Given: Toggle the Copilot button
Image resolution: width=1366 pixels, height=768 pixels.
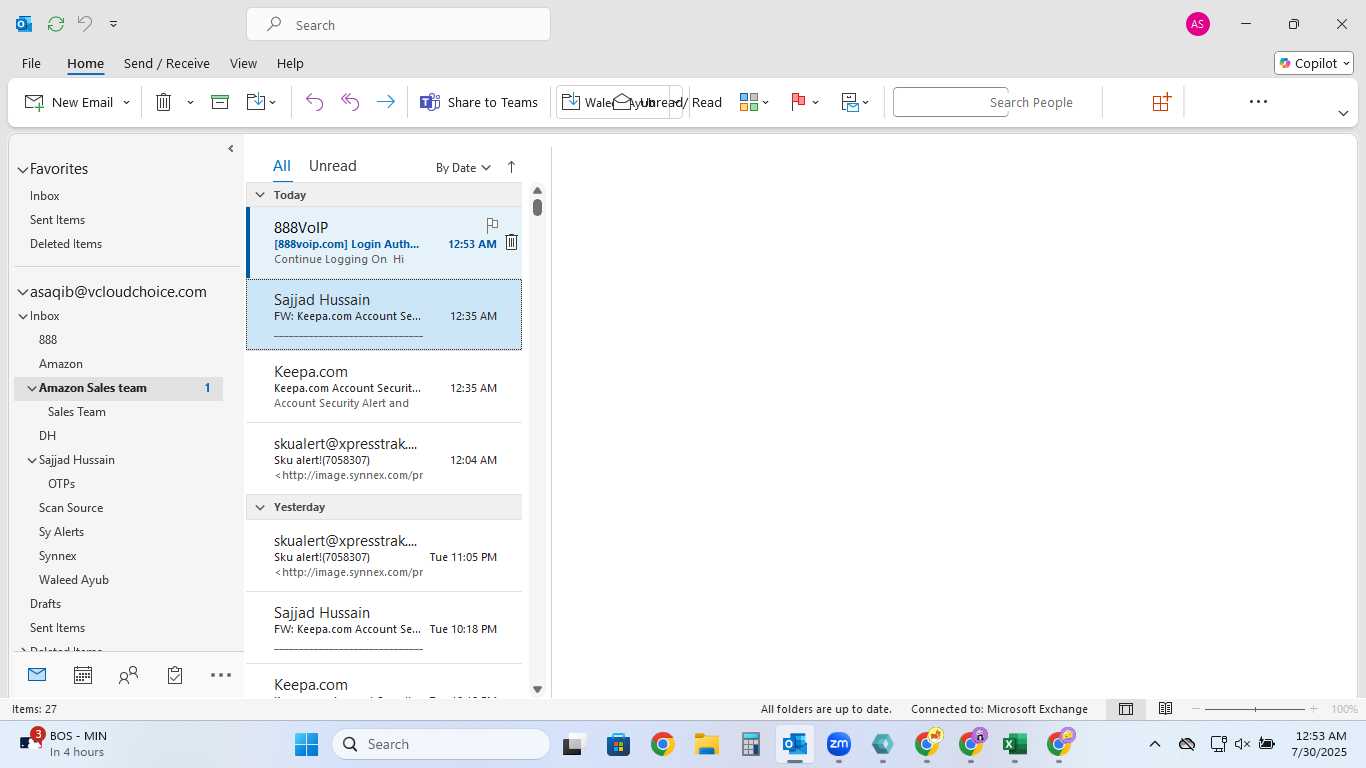Looking at the screenshot, I should [1313, 63].
